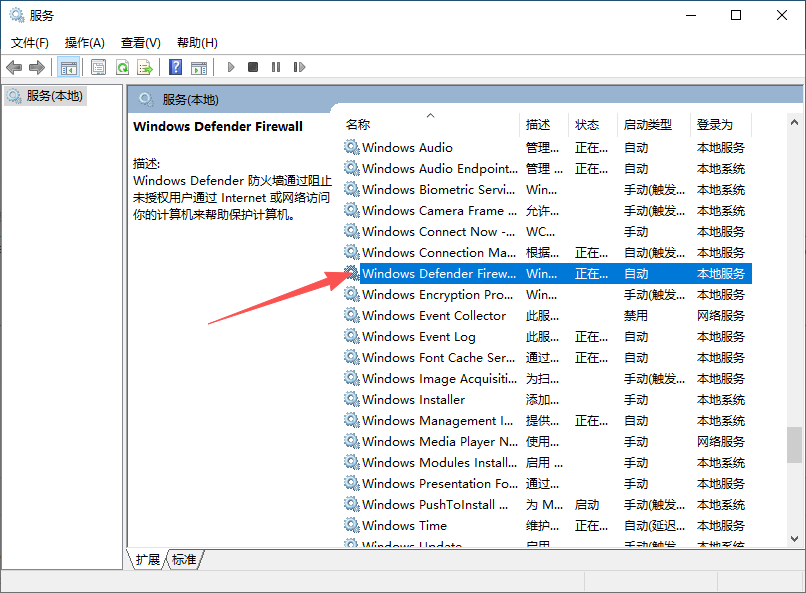
Task: Close the 服务 window
Action: [x=782, y=15]
